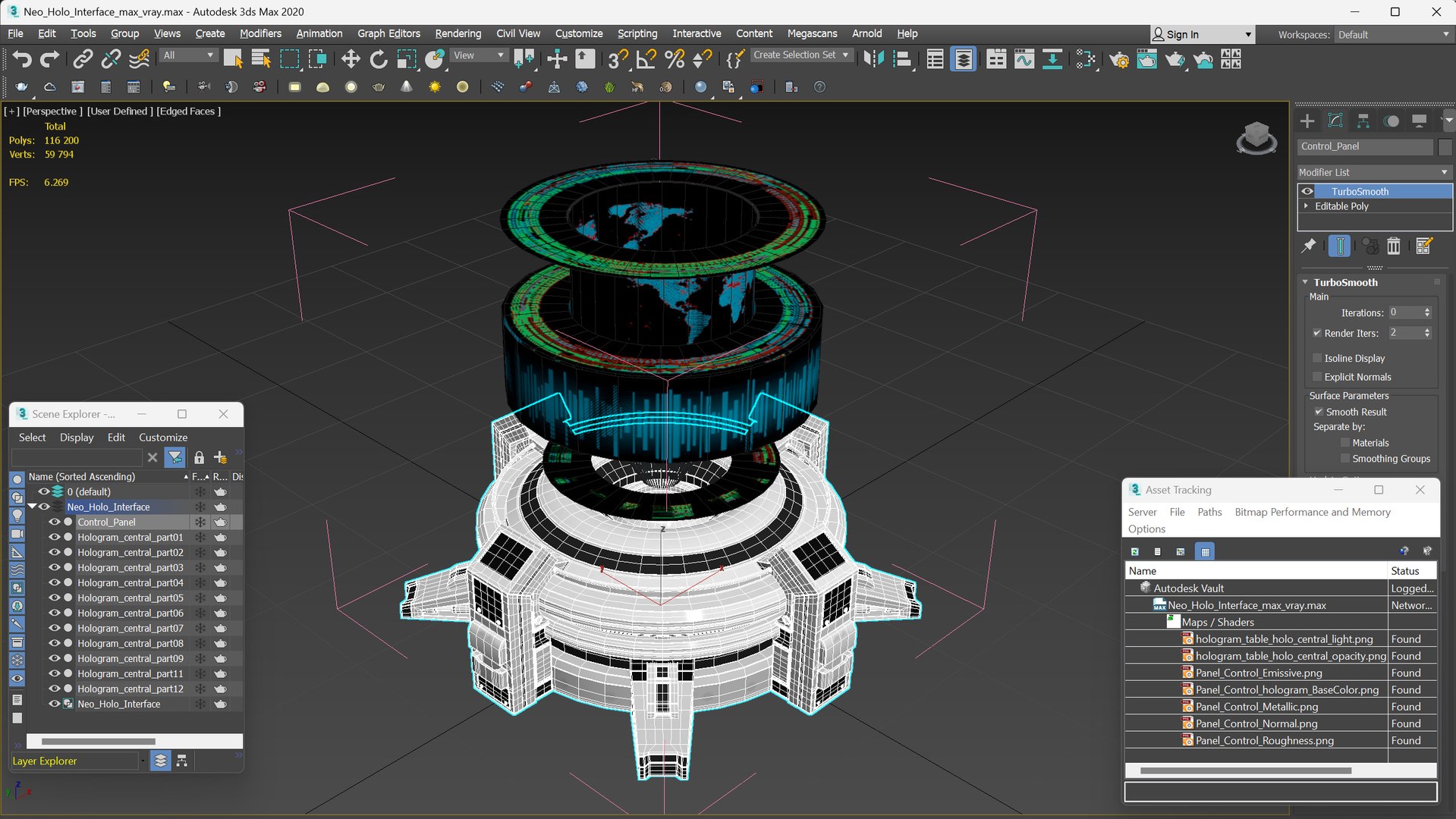Click the Sign In button
1456x819 pixels.
click(x=1202, y=35)
